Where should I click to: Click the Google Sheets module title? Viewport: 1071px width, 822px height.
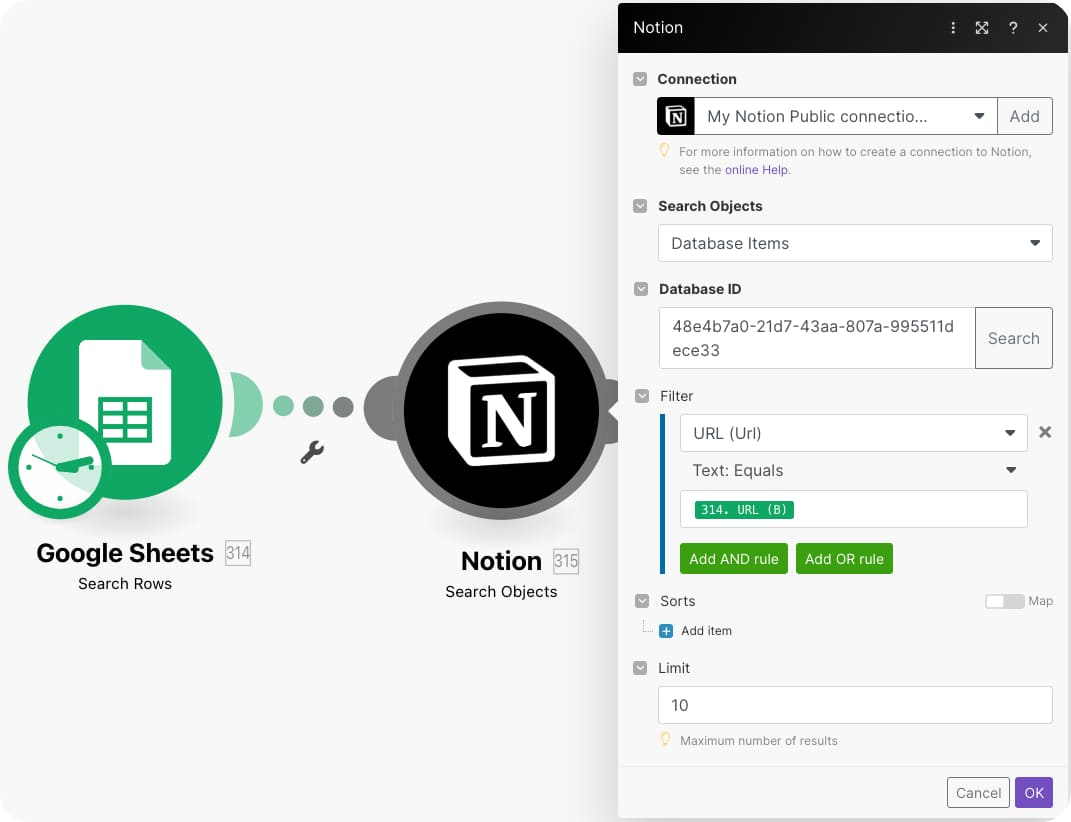(x=125, y=553)
